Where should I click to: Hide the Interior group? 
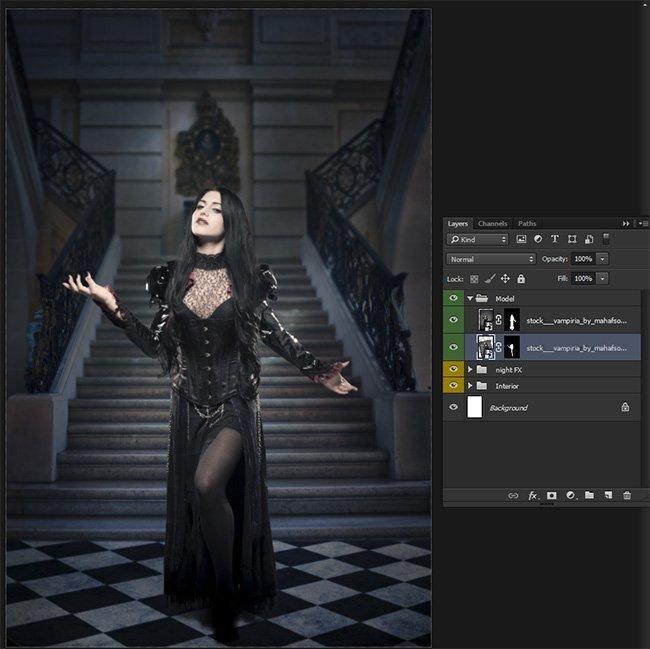454,385
